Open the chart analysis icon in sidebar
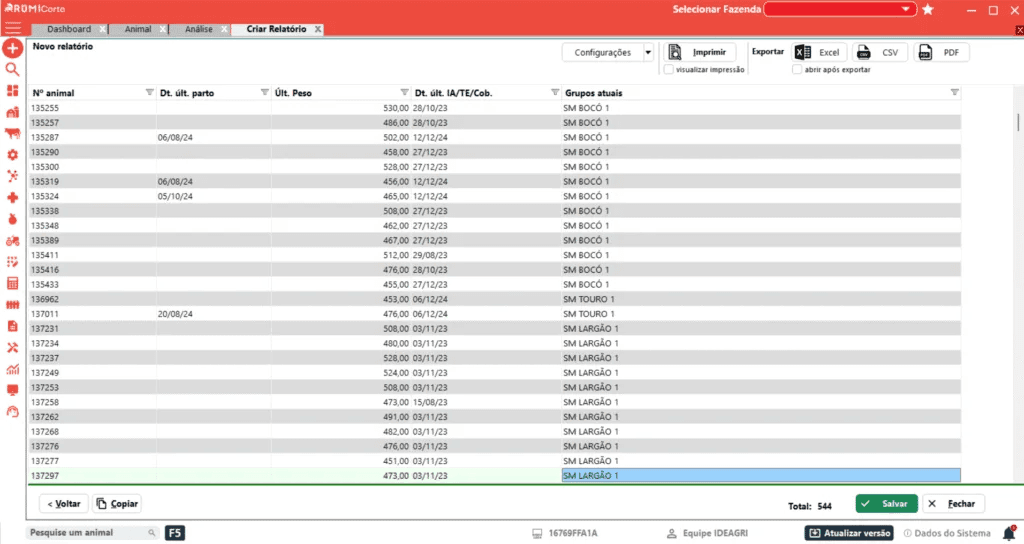 coord(12,369)
